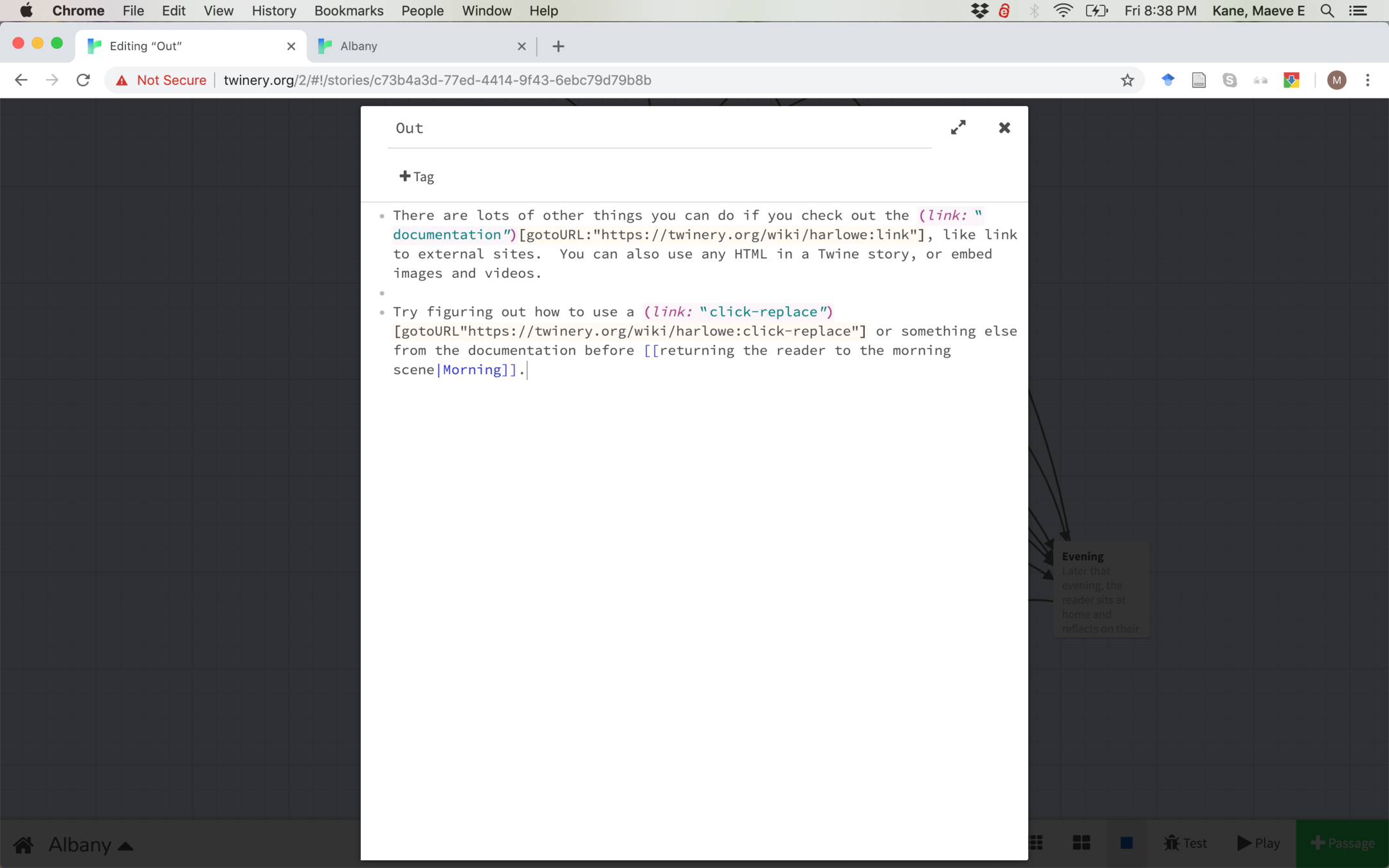
Task: Expand the passage editor to fullscreen
Action: click(958, 127)
